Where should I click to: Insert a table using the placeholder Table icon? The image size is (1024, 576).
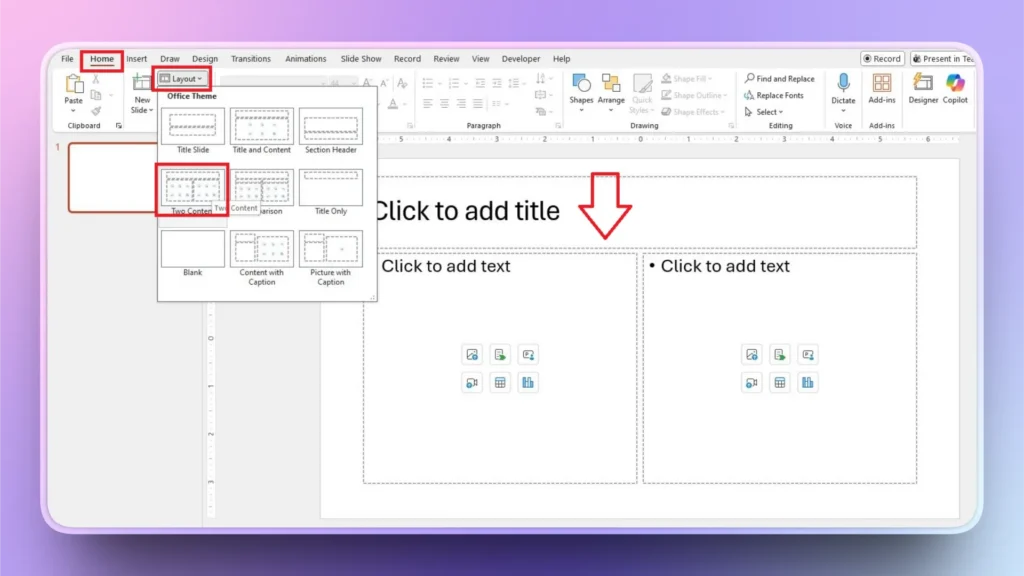pyautogui.click(x=499, y=382)
